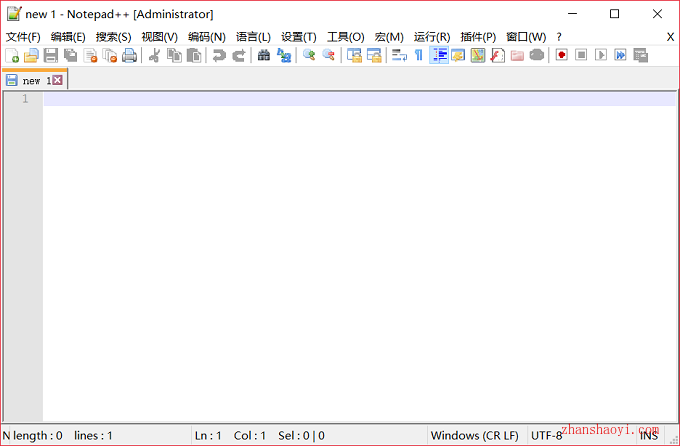The width and height of the screenshot is (680, 446).
Task: Run the macro multiple times
Action: [621, 55]
